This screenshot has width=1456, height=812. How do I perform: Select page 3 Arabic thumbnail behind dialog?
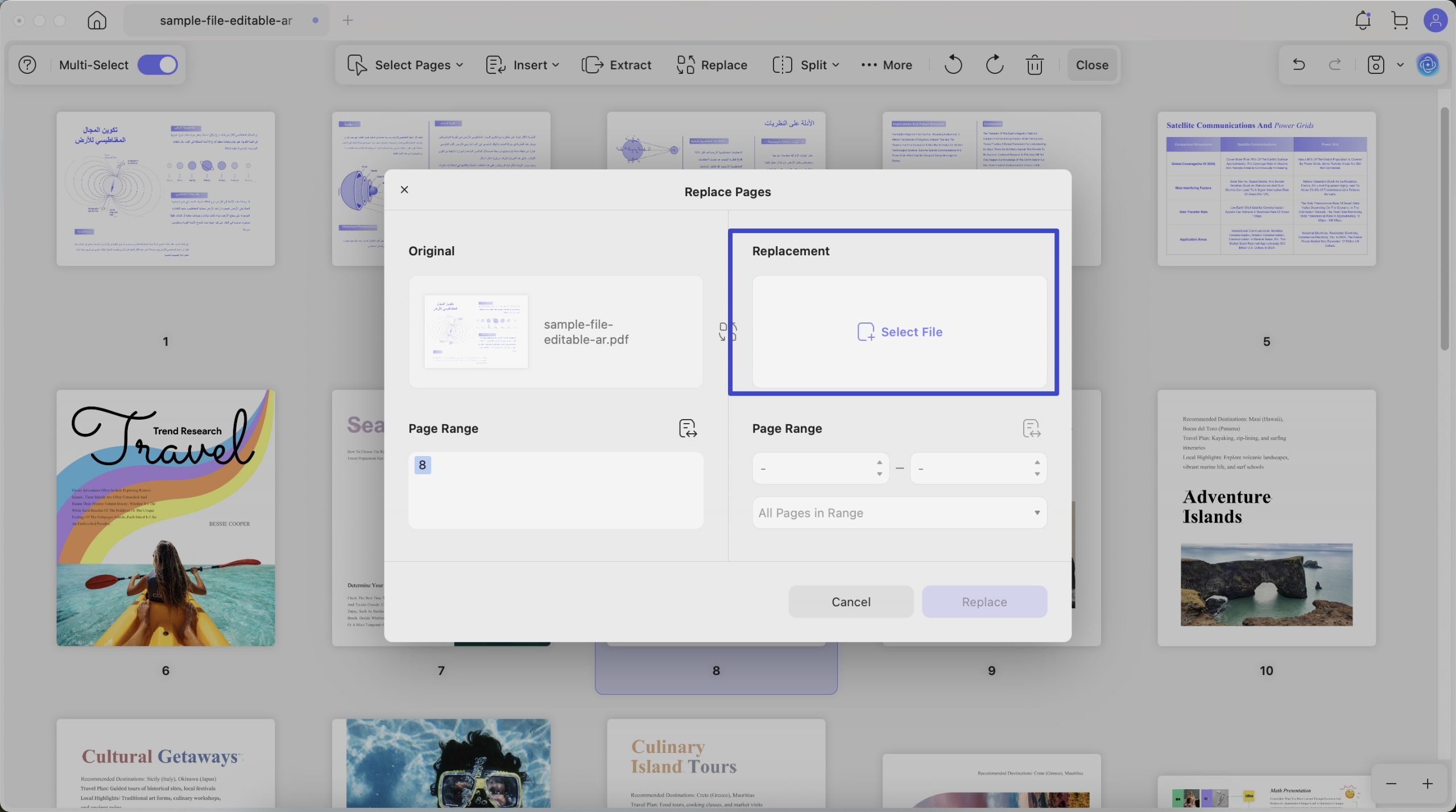(x=716, y=140)
